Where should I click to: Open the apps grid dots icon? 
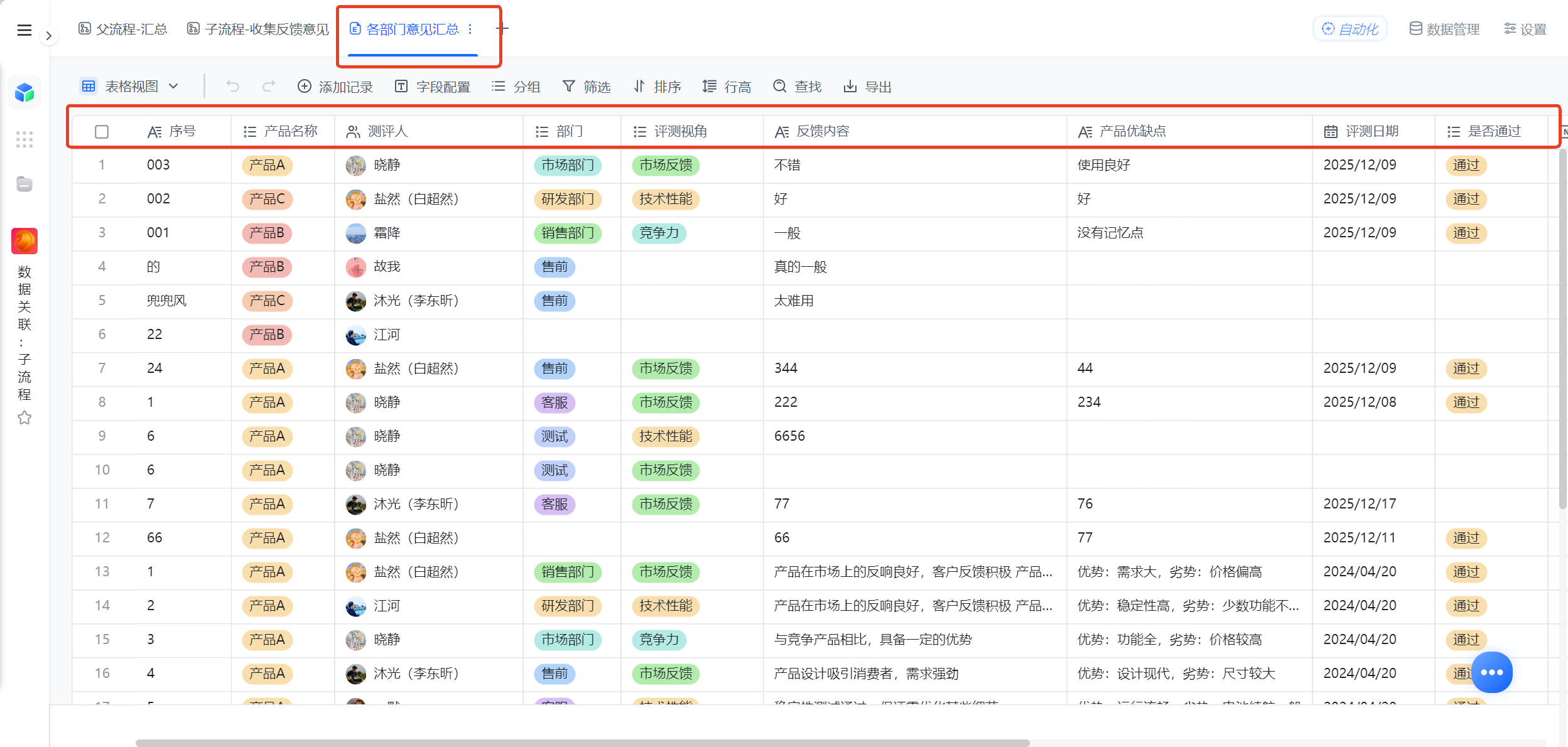coord(24,139)
